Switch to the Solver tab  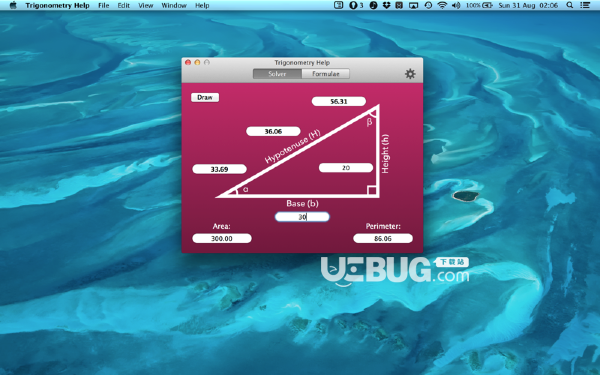click(277, 74)
